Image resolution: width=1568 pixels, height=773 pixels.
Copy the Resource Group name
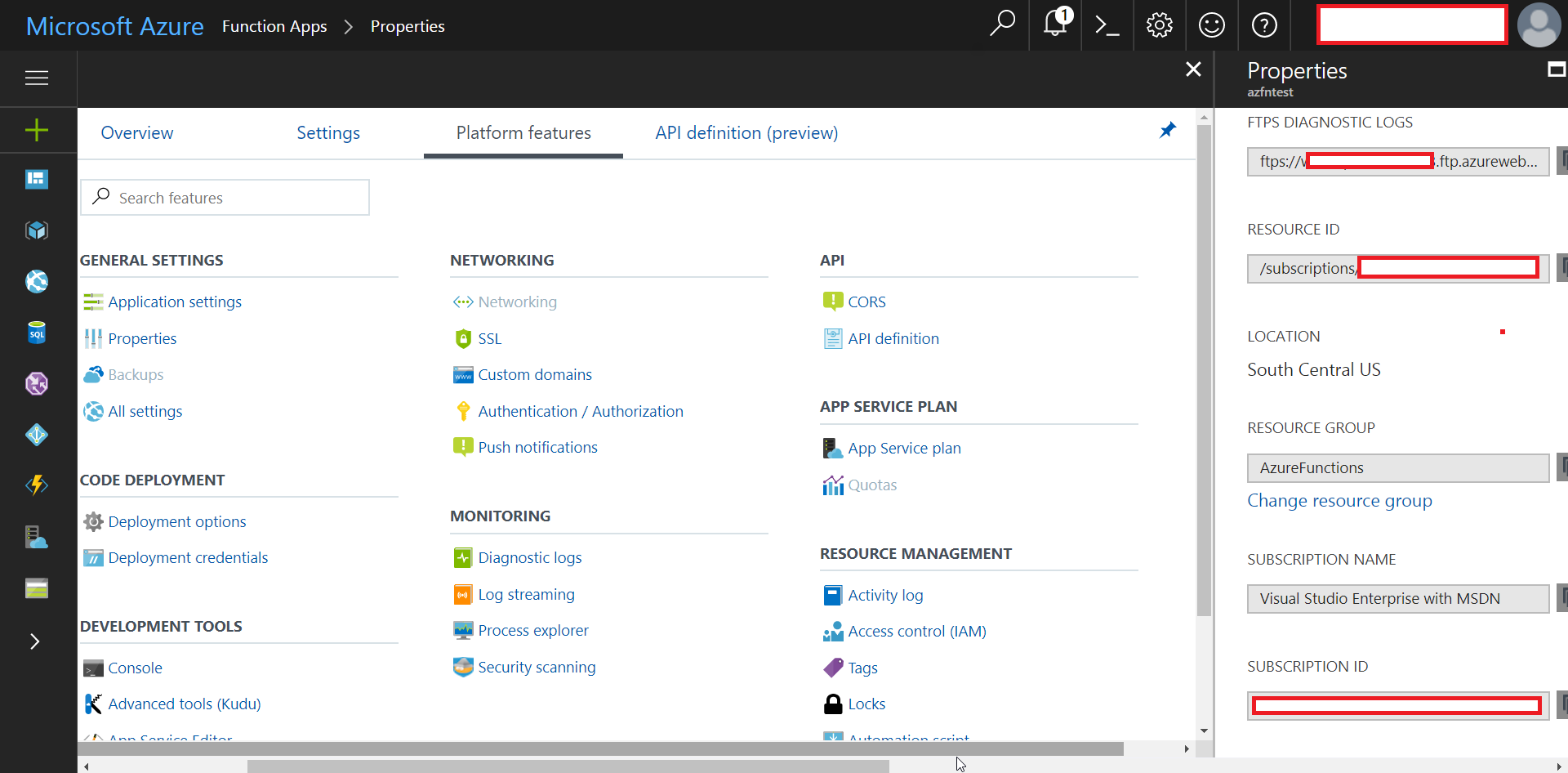pyautogui.click(x=1562, y=467)
